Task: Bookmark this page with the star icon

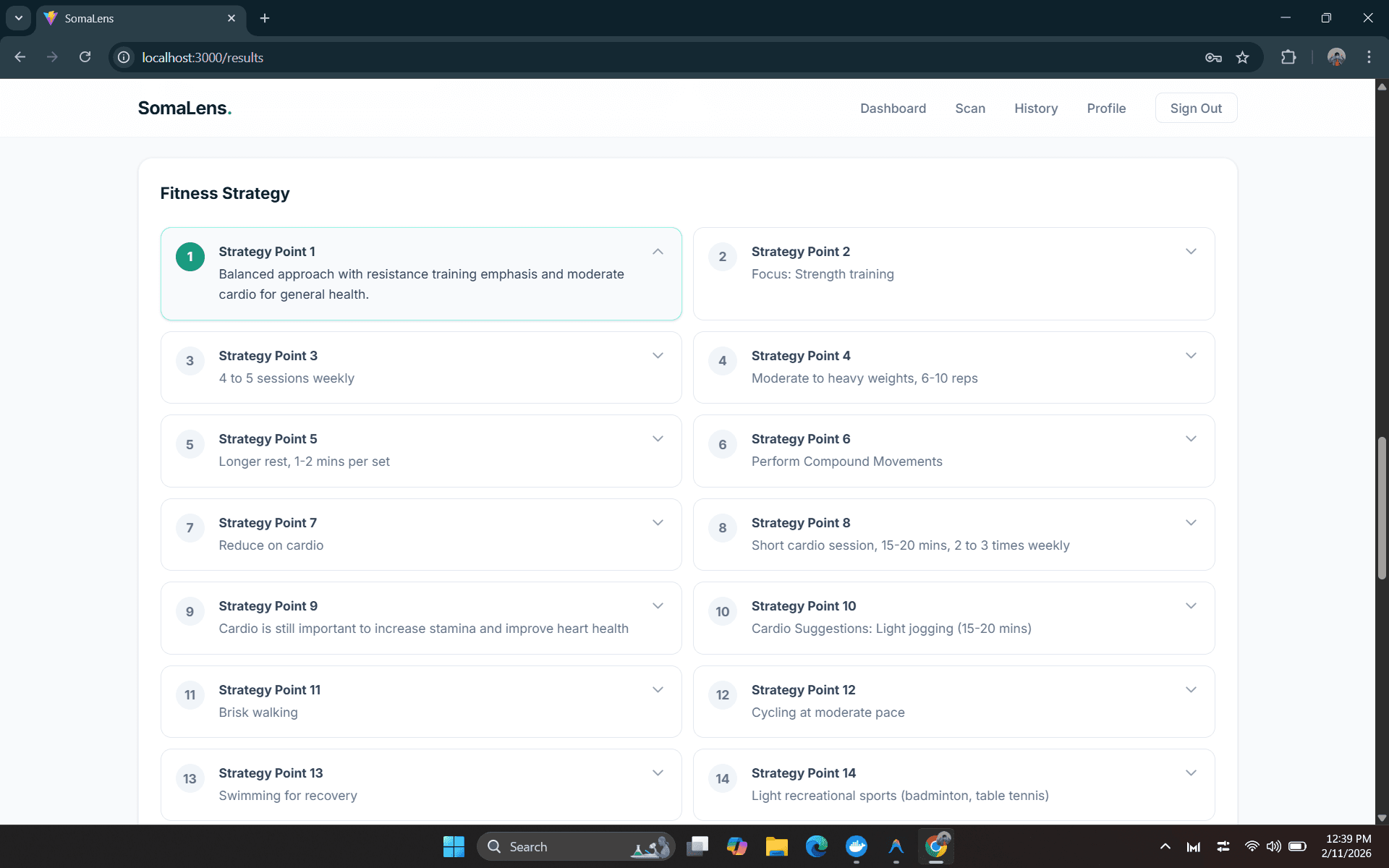Action: click(1242, 57)
